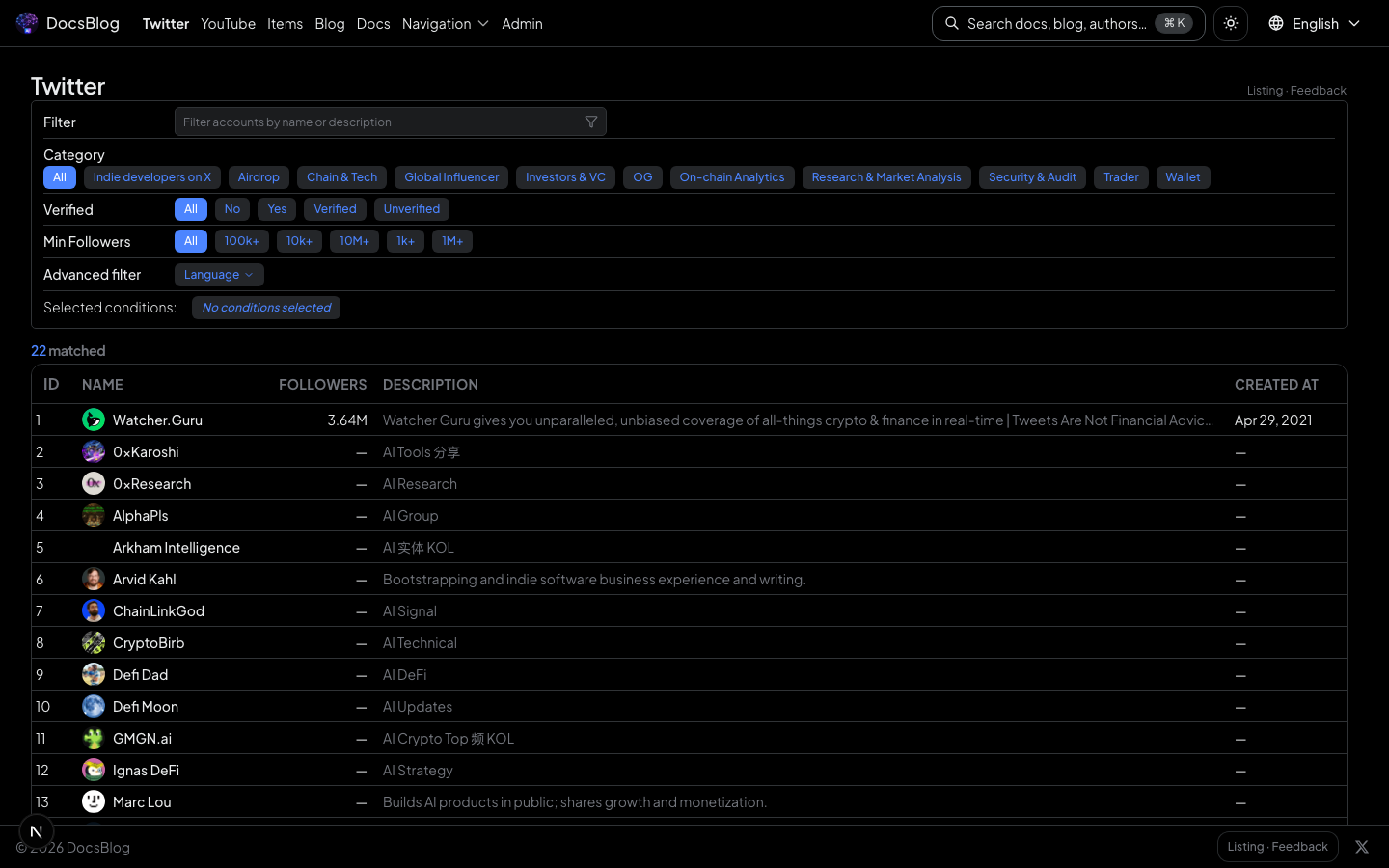Go to the YouTube nav item
Viewport: 1389px width, 868px height.
coord(228,23)
